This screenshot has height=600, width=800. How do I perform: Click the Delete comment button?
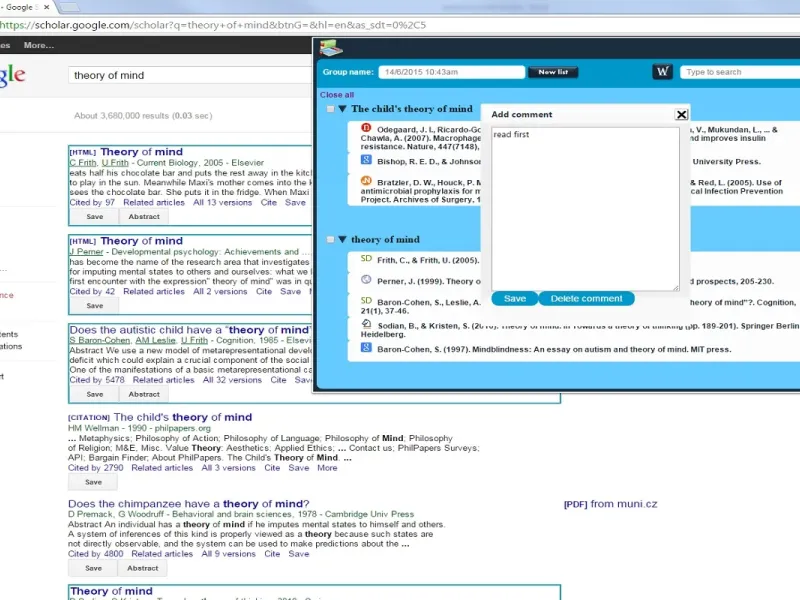[x=586, y=298]
